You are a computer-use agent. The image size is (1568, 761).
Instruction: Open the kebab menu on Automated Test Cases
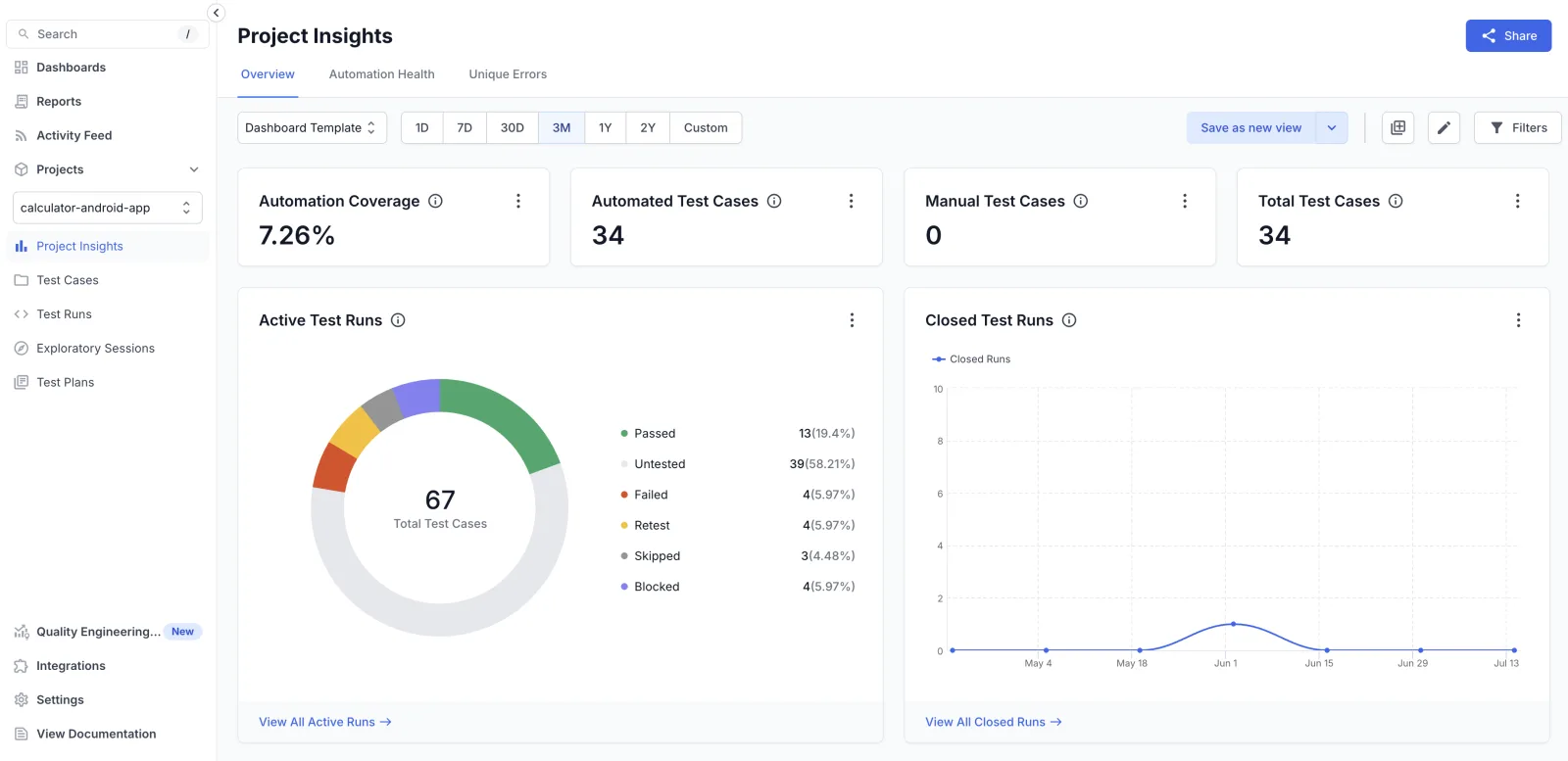[x=851, y=201]
